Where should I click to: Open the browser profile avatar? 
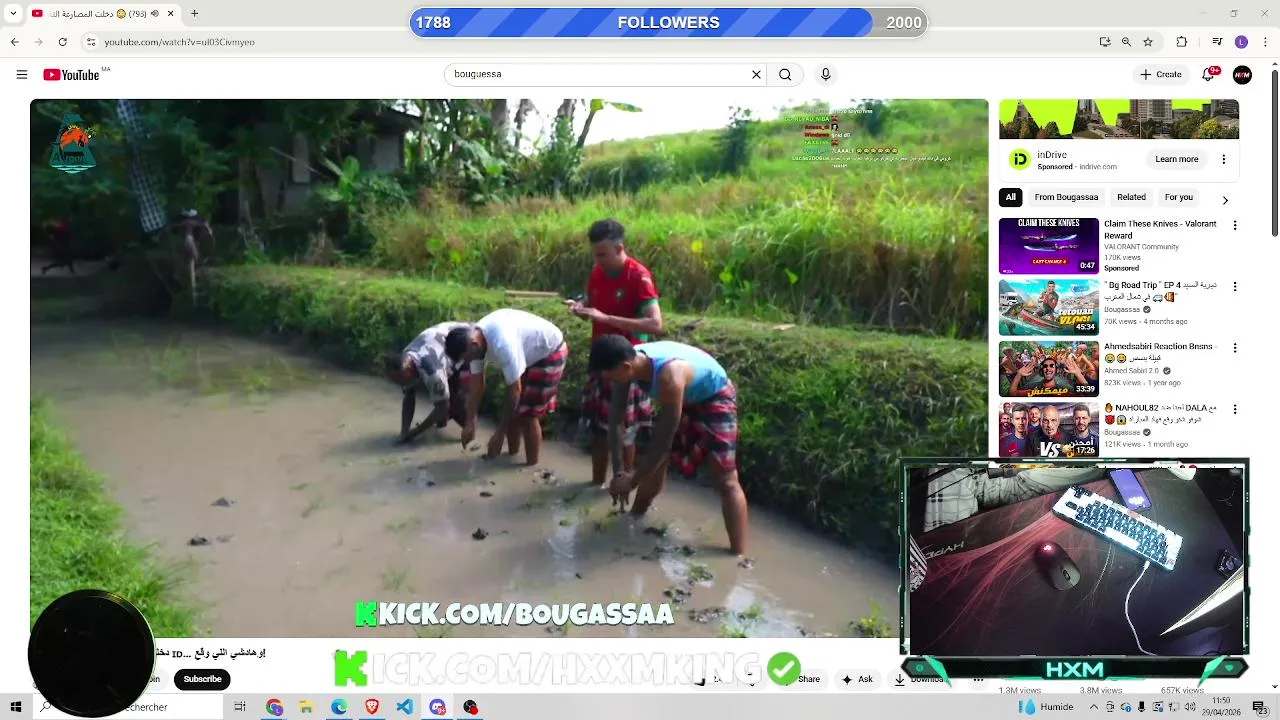(x=1241, y=42)
